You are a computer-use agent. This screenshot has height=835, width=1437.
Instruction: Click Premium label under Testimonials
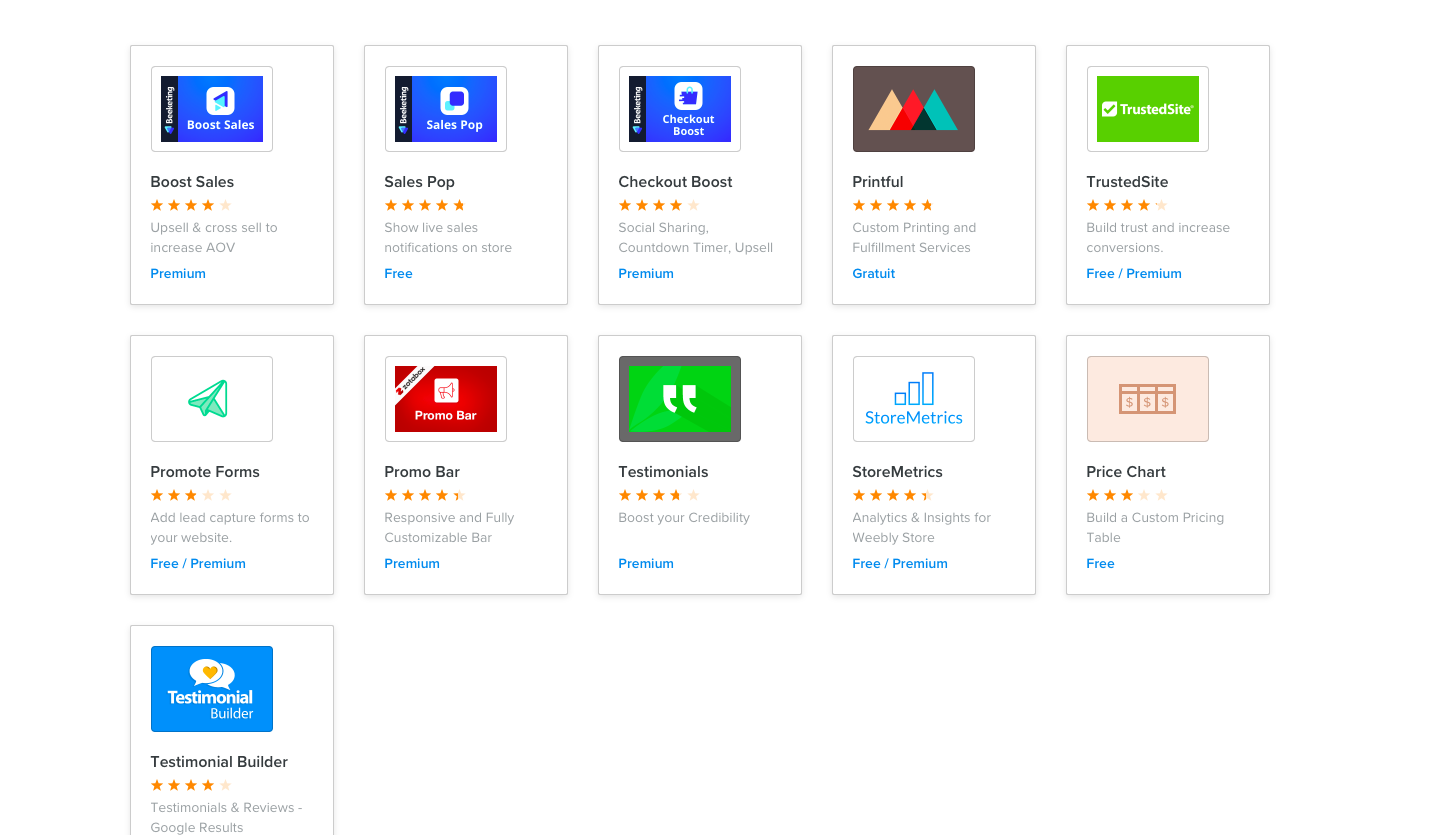pyautogui.click(x=646, y=563)
